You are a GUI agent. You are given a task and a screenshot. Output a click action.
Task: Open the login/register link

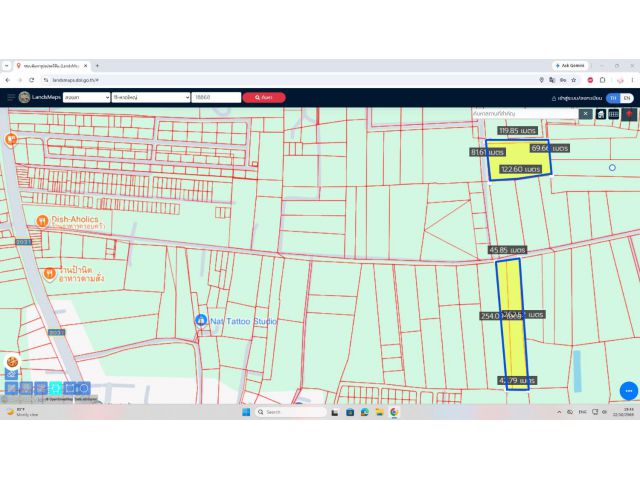point(576,98)
